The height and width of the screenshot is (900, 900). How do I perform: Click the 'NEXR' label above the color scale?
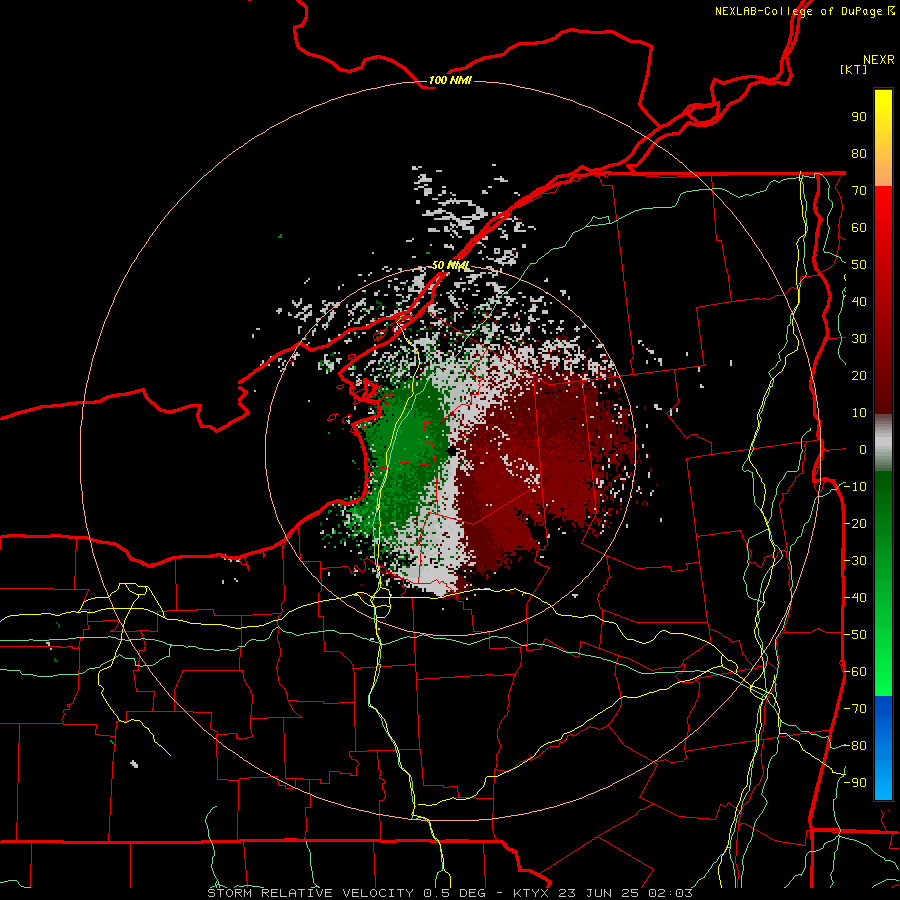[x=878, y=60]
